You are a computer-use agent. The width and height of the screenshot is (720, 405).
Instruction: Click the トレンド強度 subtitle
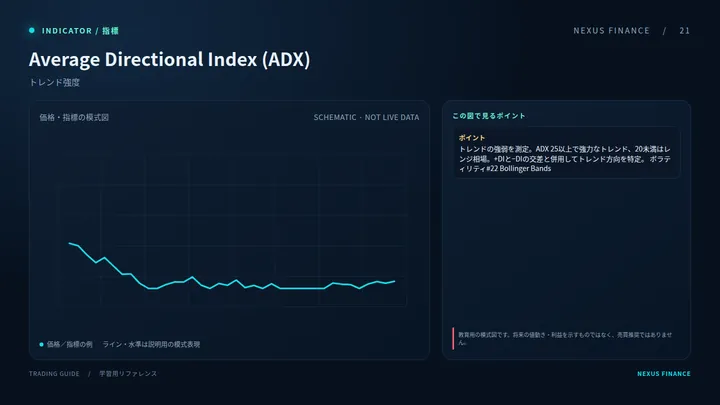pyautogui.click(x=54, y=83)
